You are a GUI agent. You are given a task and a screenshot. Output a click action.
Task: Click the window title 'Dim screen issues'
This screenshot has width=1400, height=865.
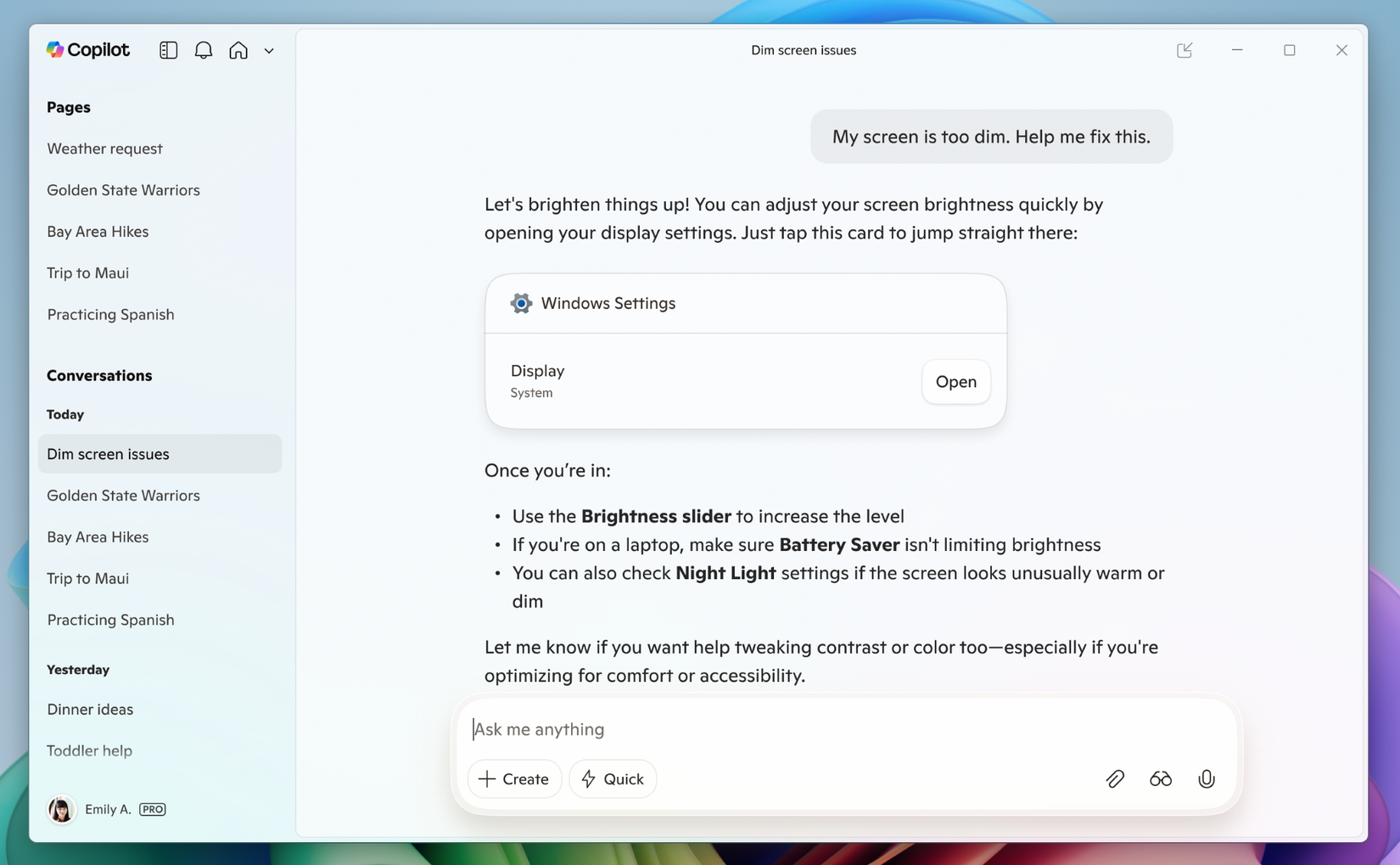[x=804, y=50]
